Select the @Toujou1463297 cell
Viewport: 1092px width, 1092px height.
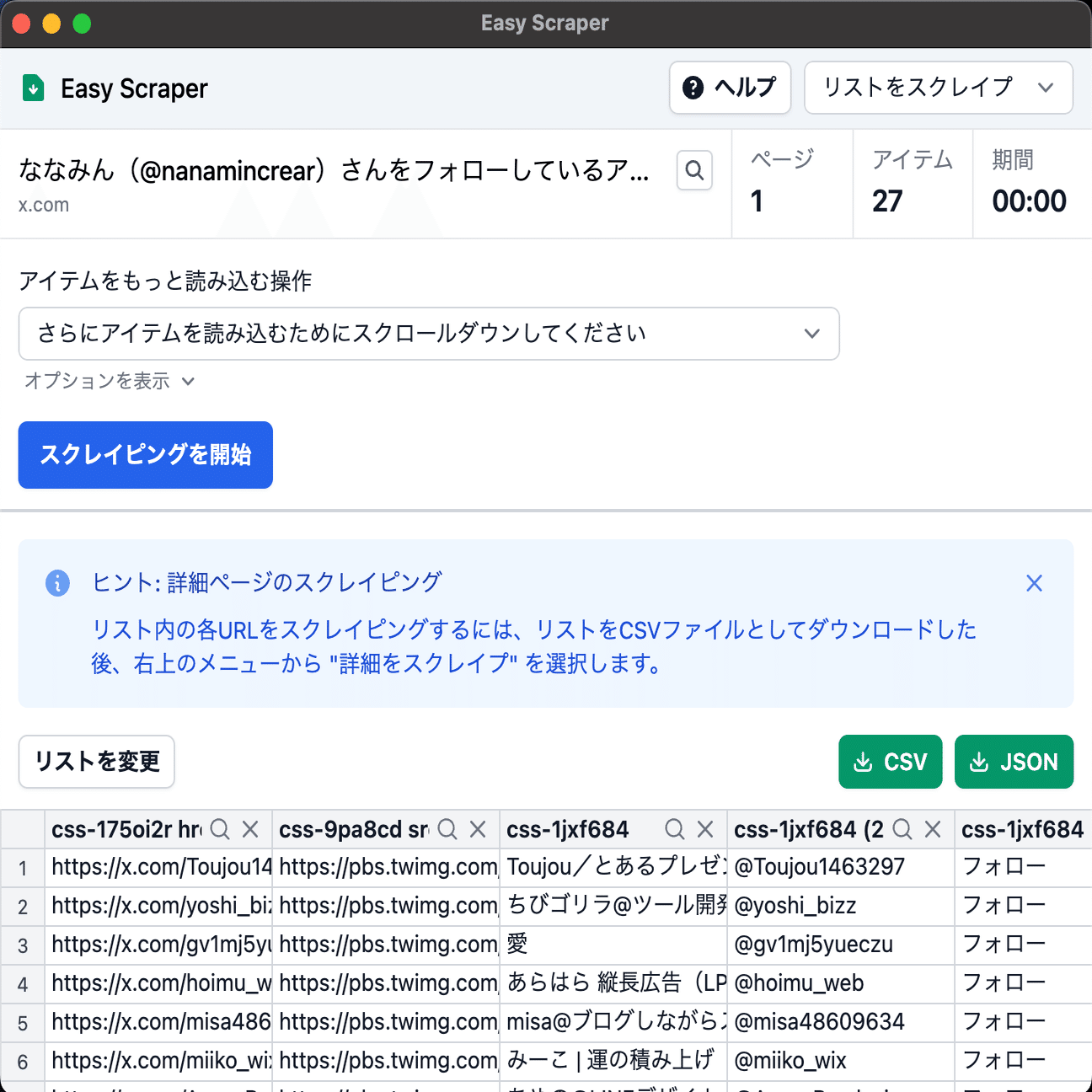(841, 867)
